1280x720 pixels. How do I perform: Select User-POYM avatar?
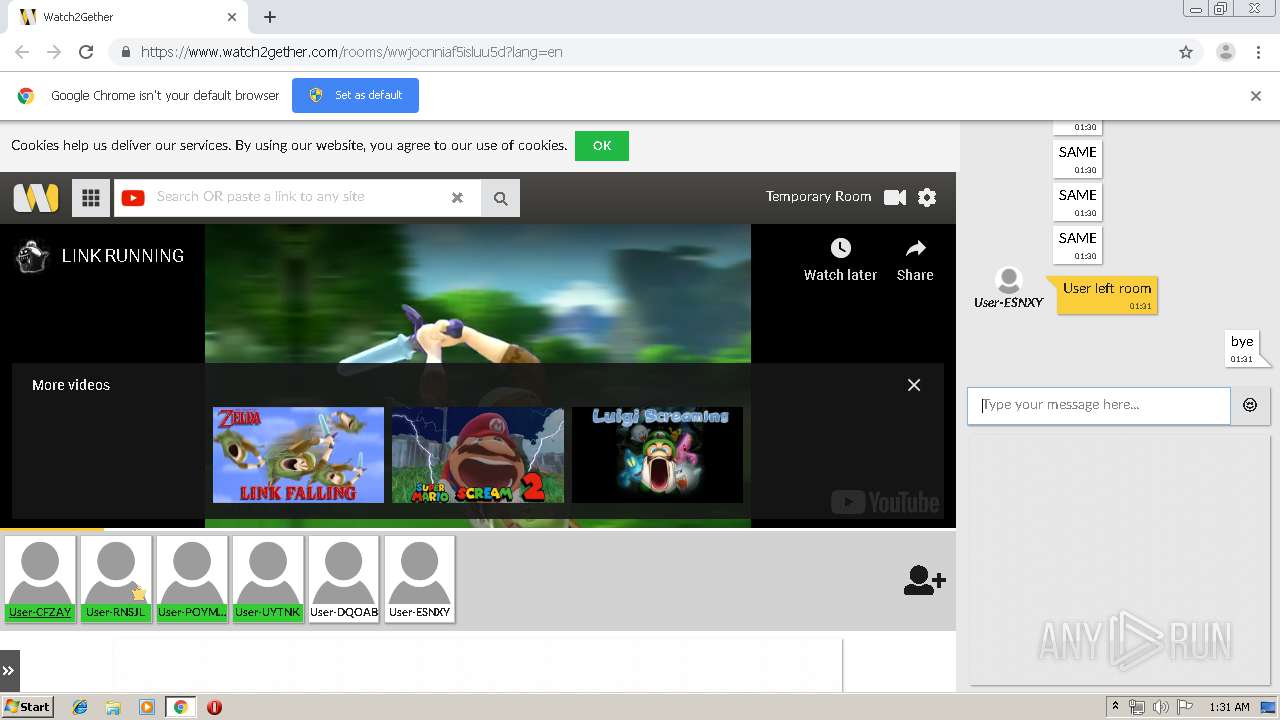pos(192,580)
